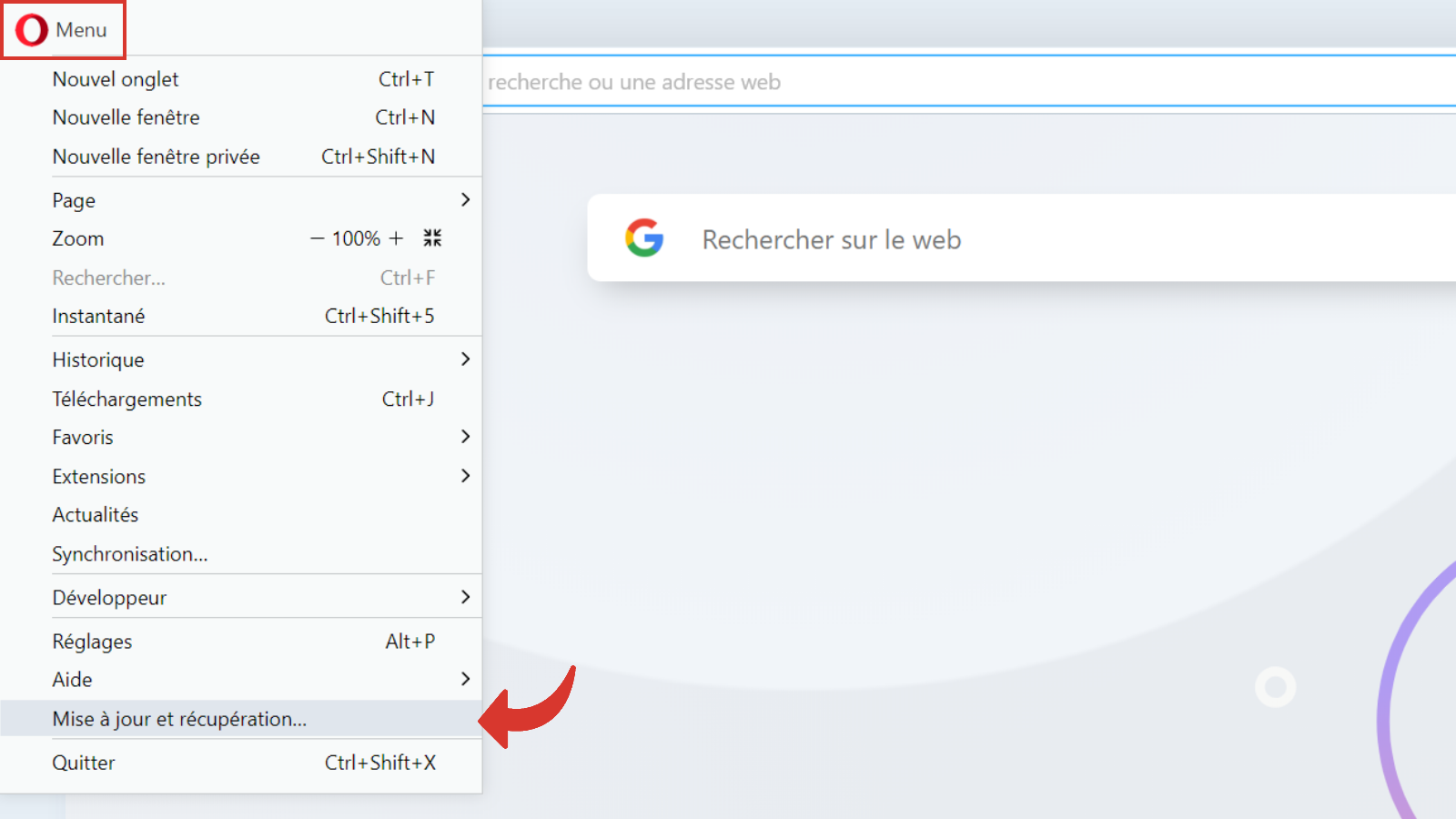Click the Opera logo icon
Screen dimensions: 1456x819
[32, 30]
